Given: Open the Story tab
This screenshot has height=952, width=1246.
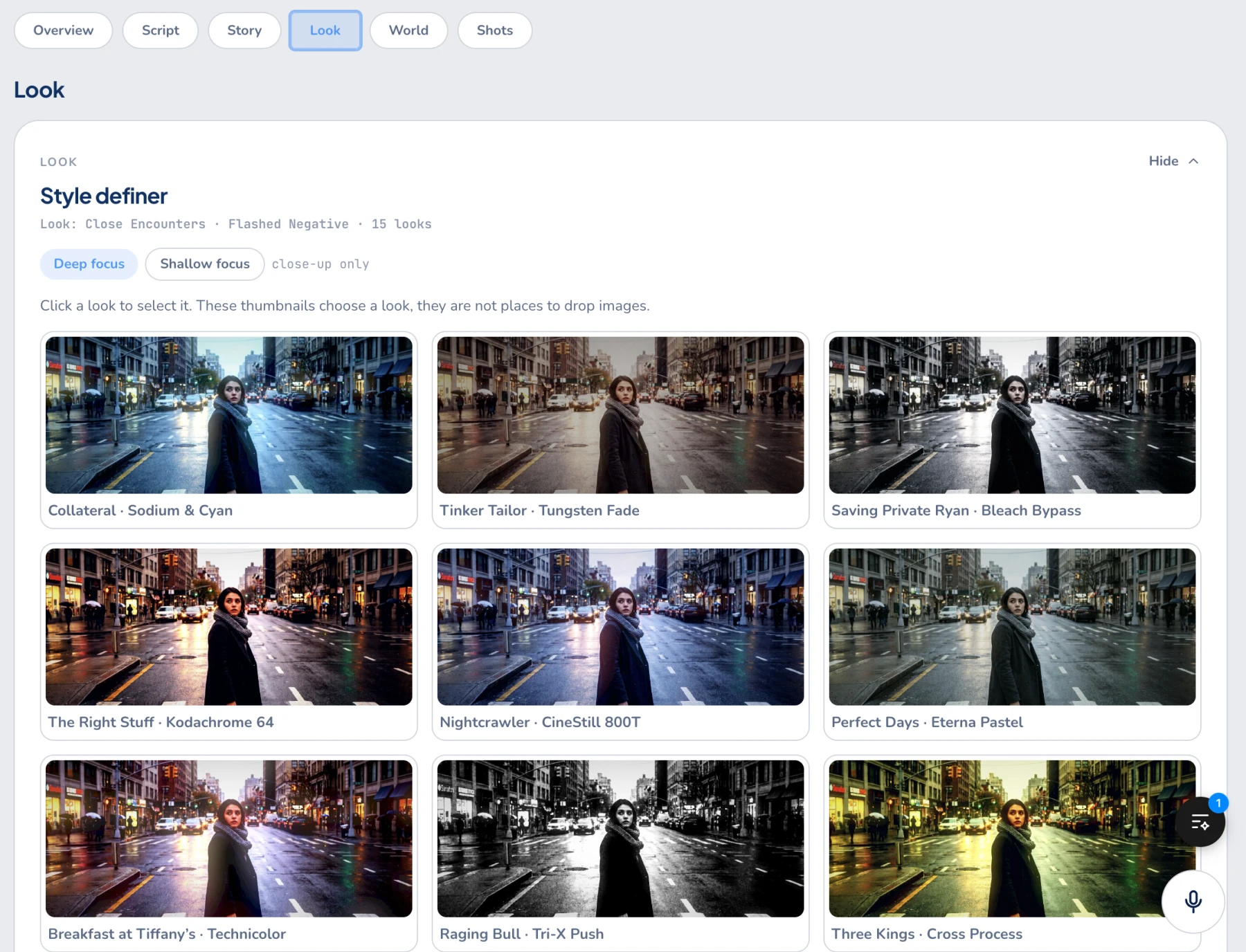Looking at the screenshot, I should click(244, 30).
